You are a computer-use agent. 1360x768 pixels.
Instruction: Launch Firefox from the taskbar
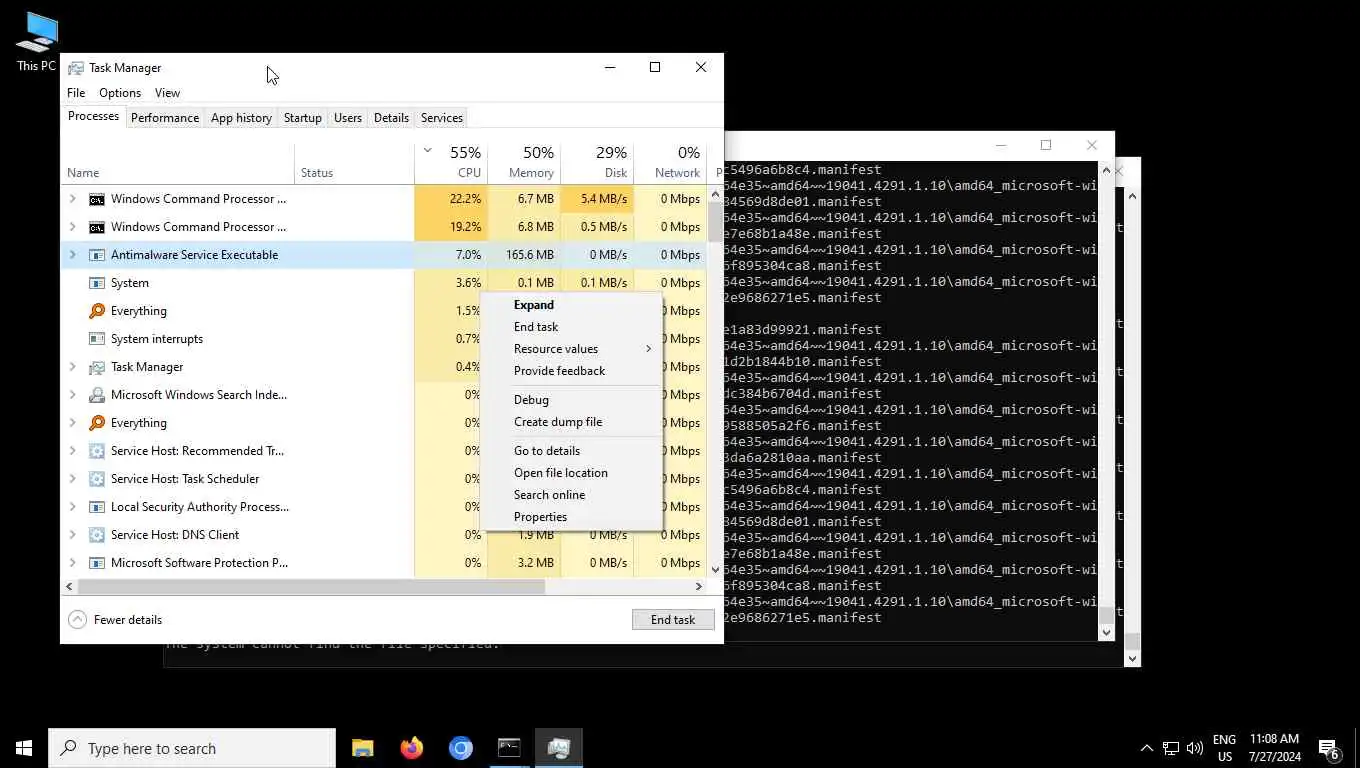(x=411, y=748)
